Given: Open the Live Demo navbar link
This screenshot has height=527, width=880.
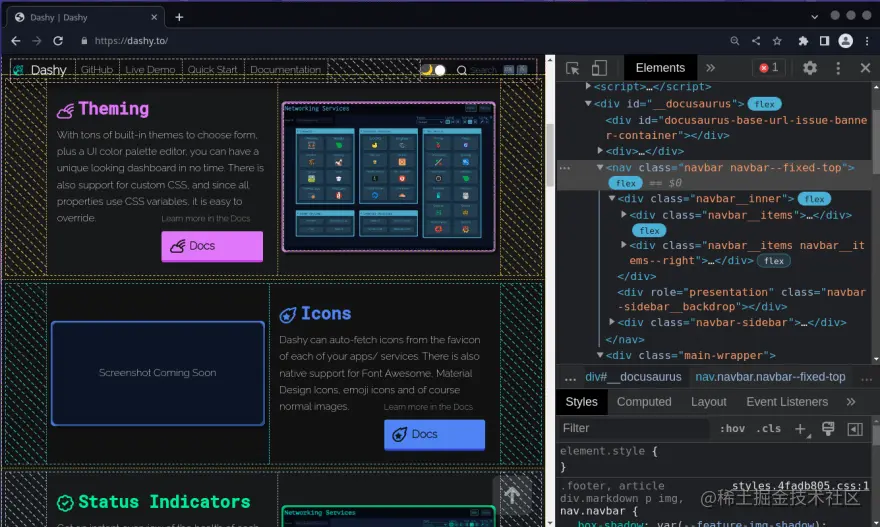Looking at the screenshot, I should pos(150,70).
